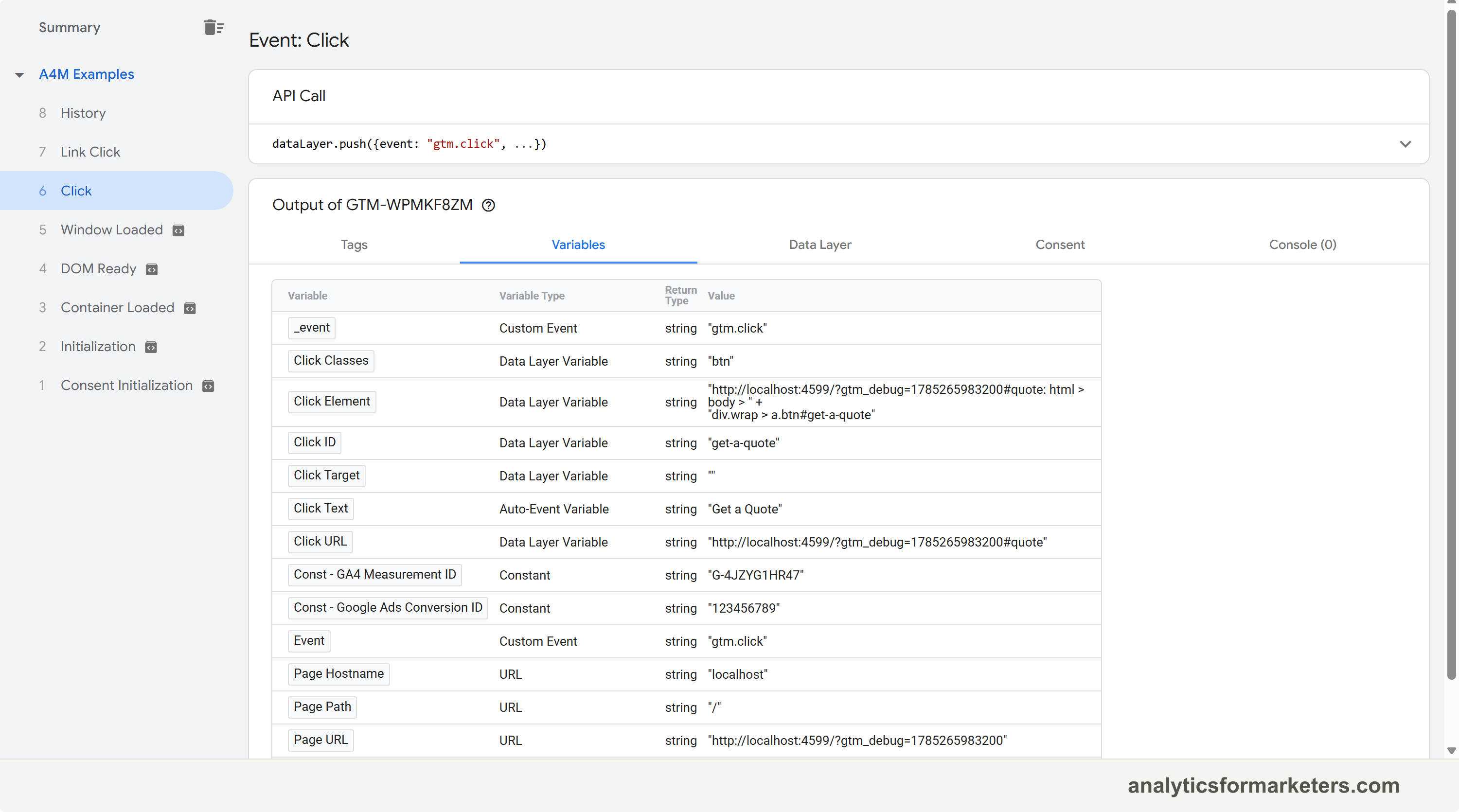1459x812 pixels.
Task: Select event 3 Container Loaded
Action: pos(116,307)
